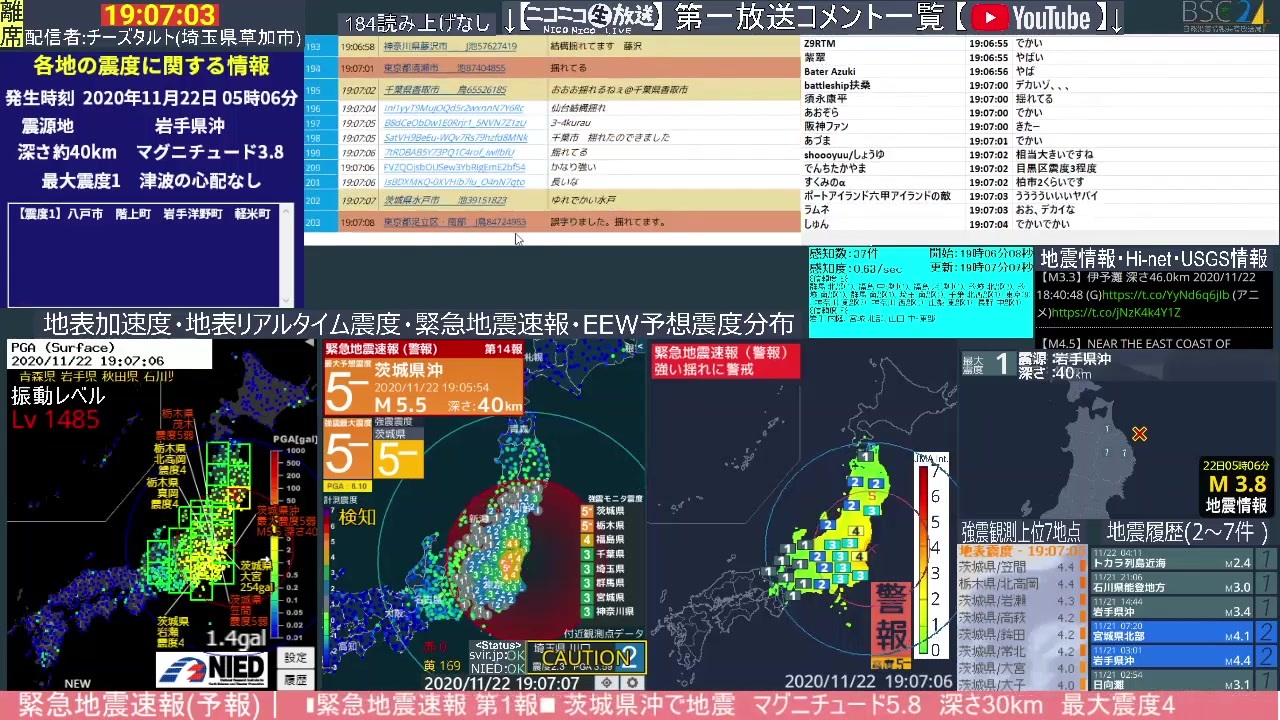This screenshot has width=1280, height=720.
Task: Click the 第14報 report number label
Action: coord(503,349)
